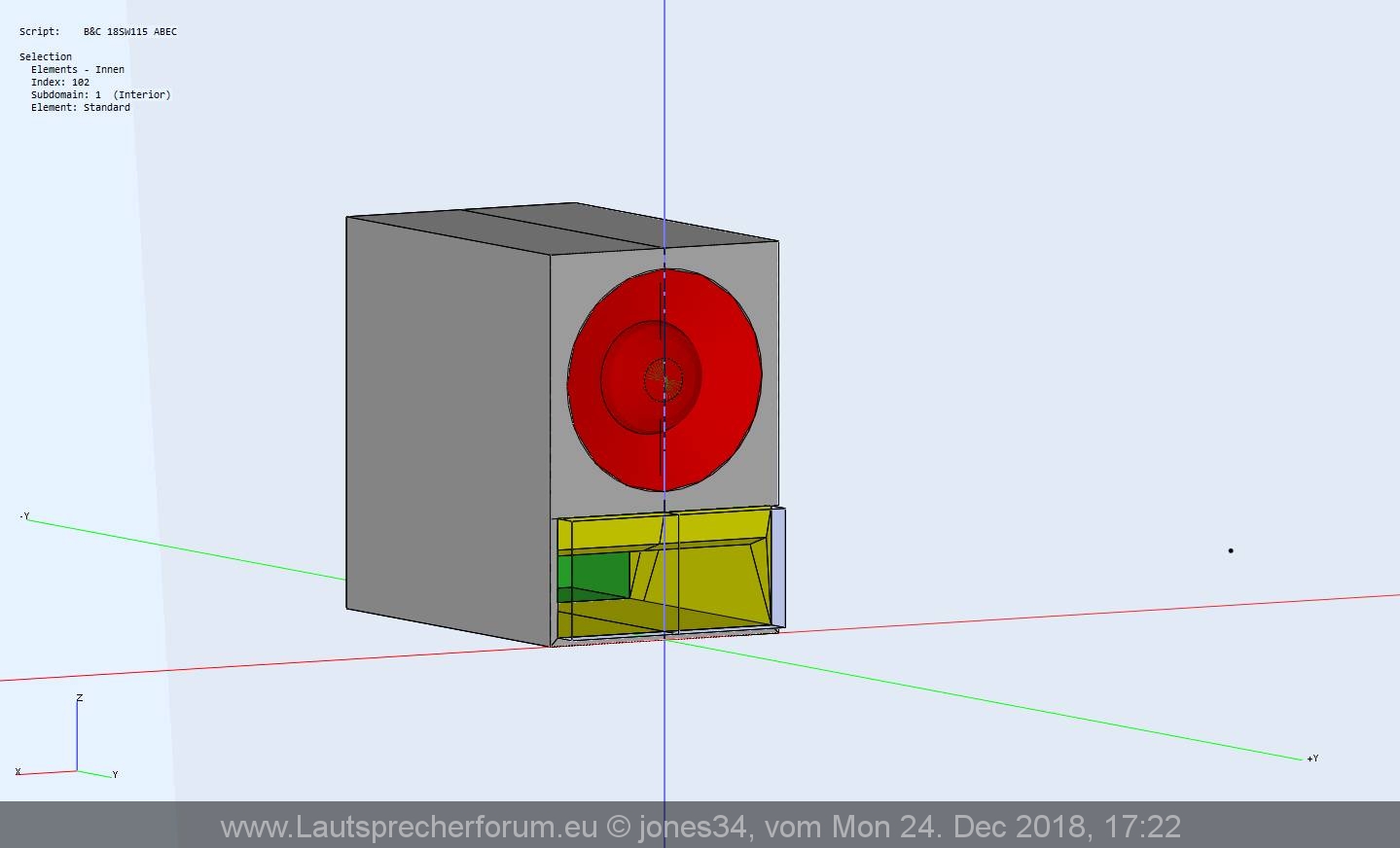Click the Index: 102 info line

tap(60, 82)
